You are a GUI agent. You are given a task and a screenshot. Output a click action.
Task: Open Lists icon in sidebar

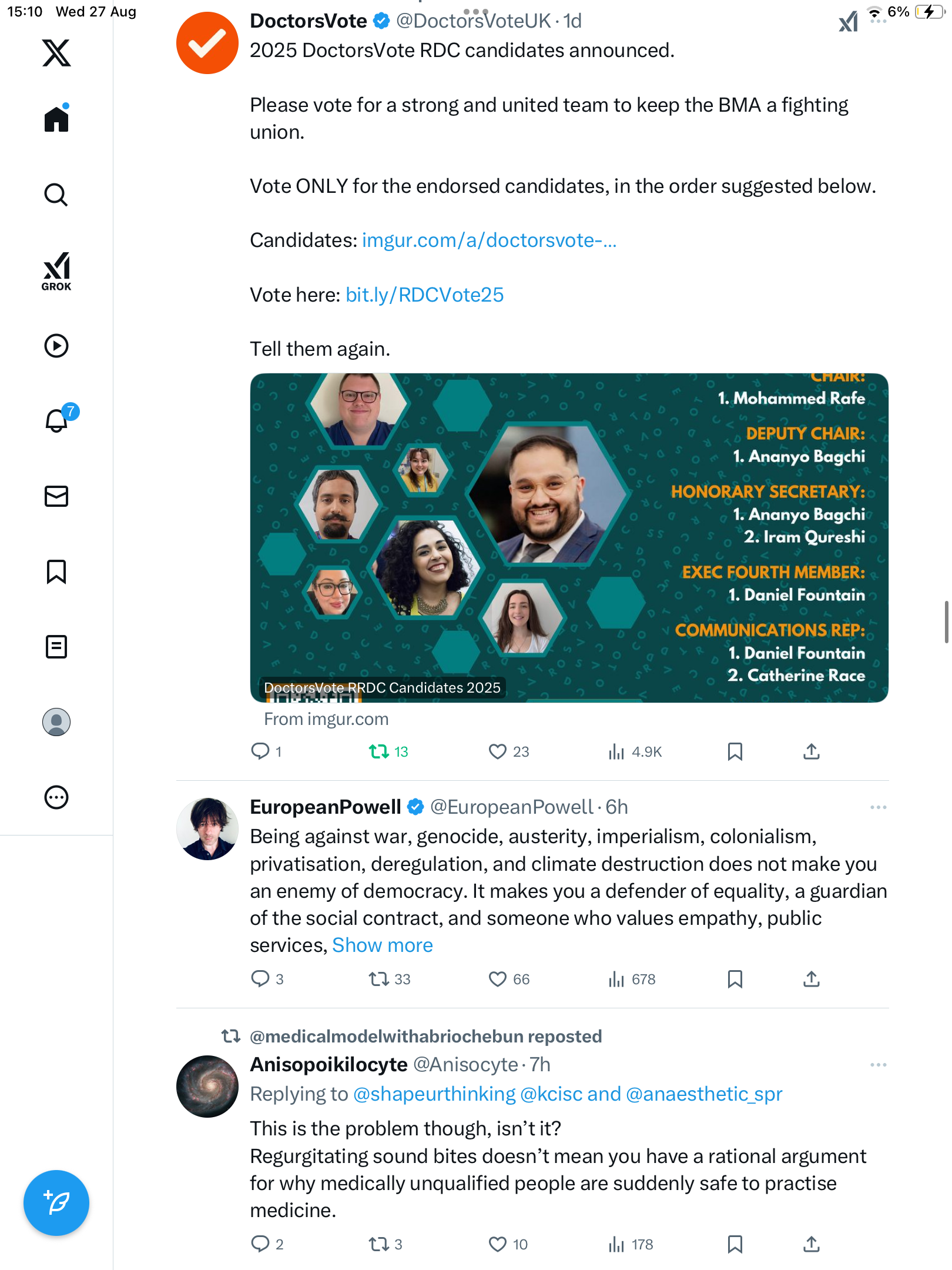56,647
